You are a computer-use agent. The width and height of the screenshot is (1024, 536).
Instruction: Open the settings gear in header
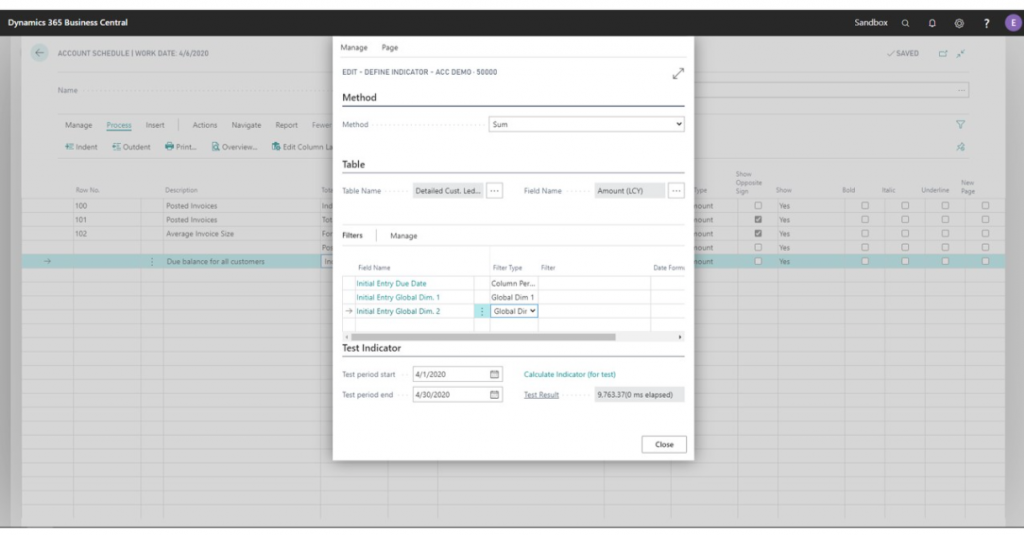click(959, 23)
